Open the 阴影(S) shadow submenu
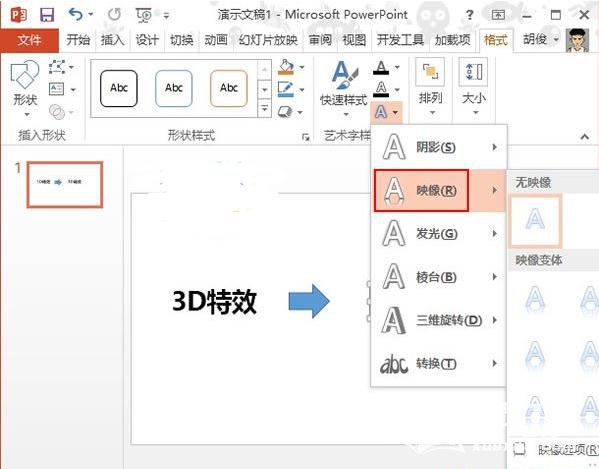The height and width of the screenshot is (469, 599). pyautogui.click(x=439, y=147)
